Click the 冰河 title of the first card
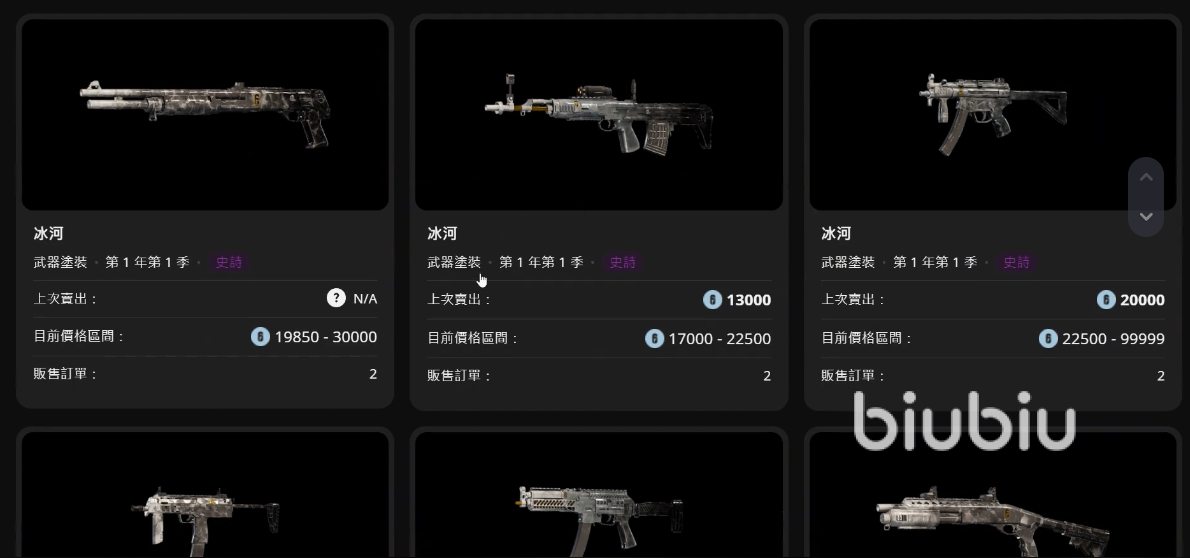This screenshot has width=1190, height=558. [x=48, y=234]
